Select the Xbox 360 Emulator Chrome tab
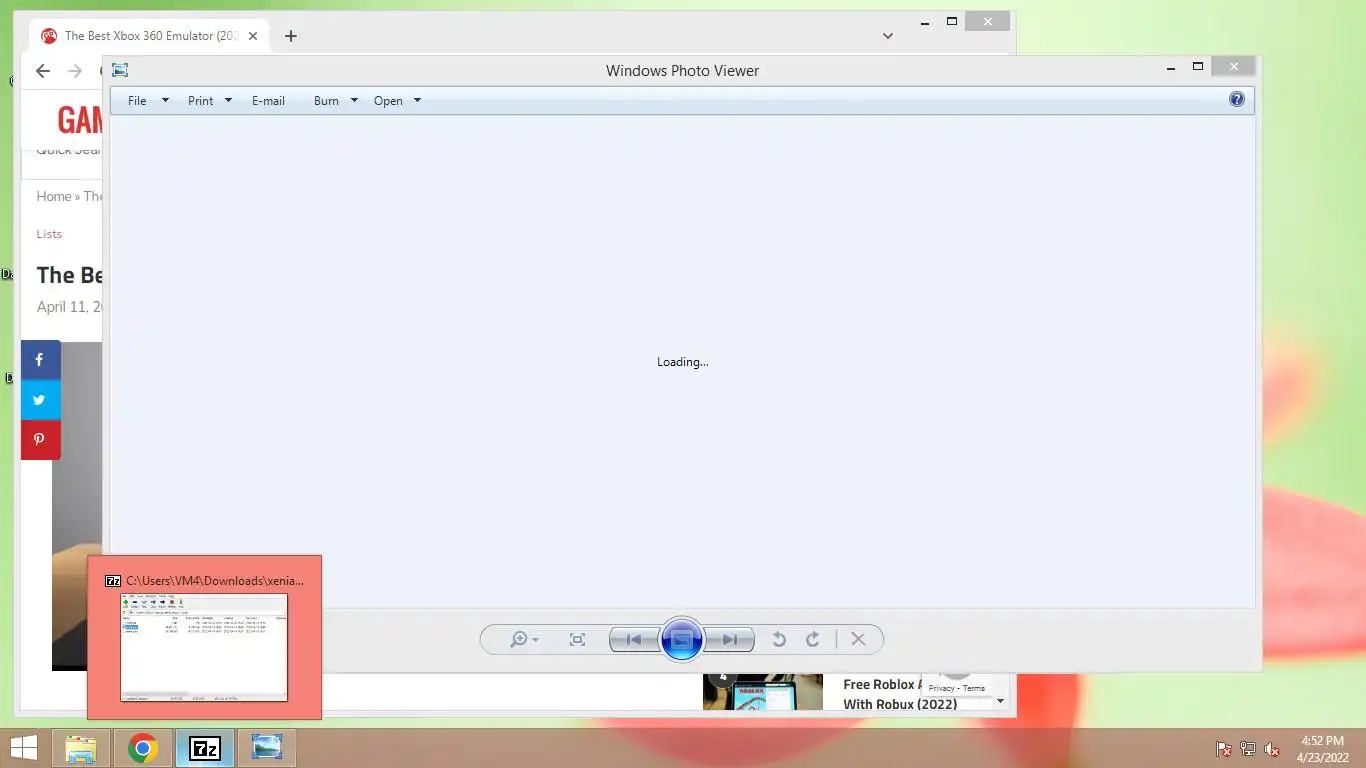This screenshot has width=1366, height=768. pos(150,36)
